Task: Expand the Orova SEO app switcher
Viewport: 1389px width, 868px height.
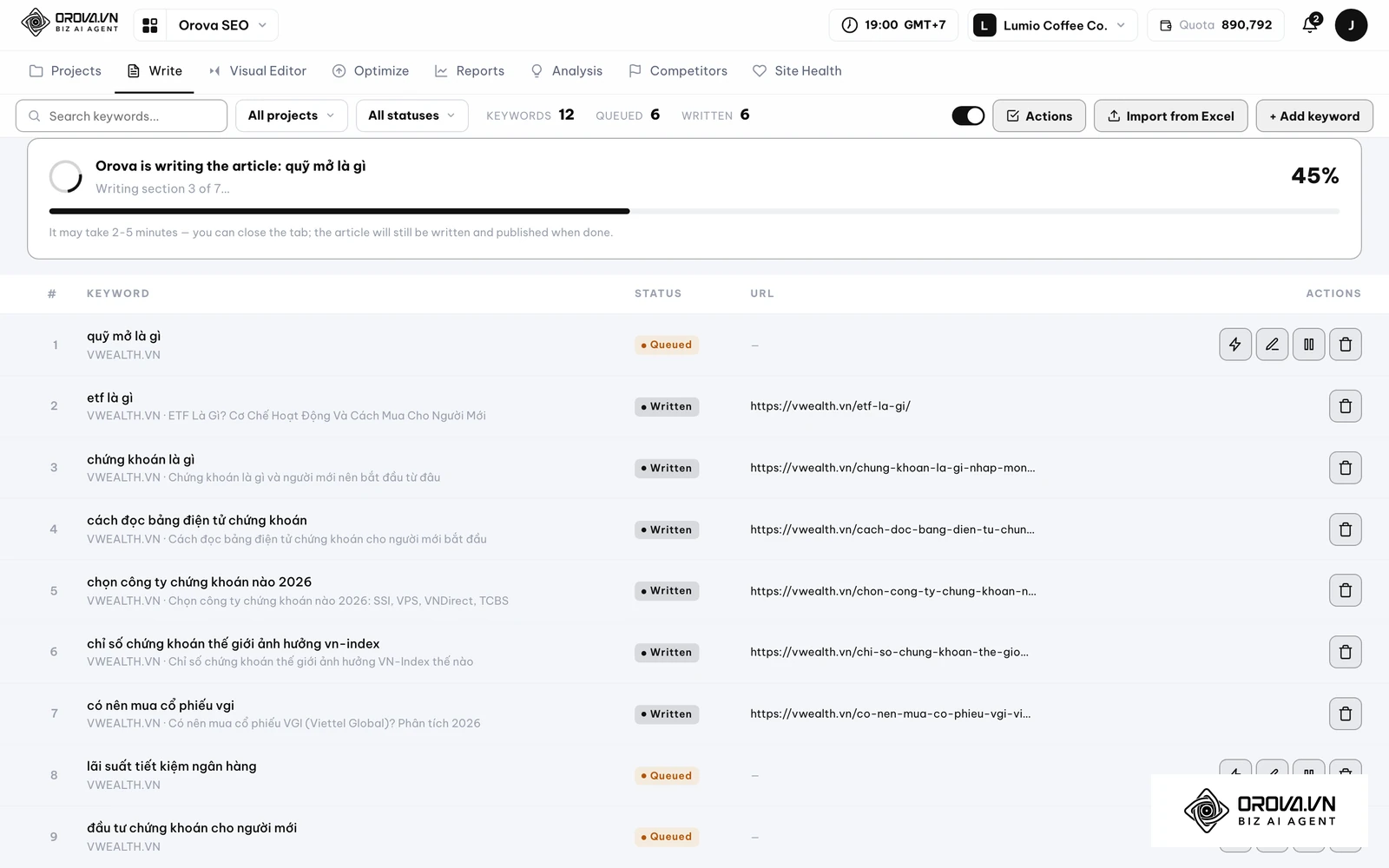Action: coord(224,25)
